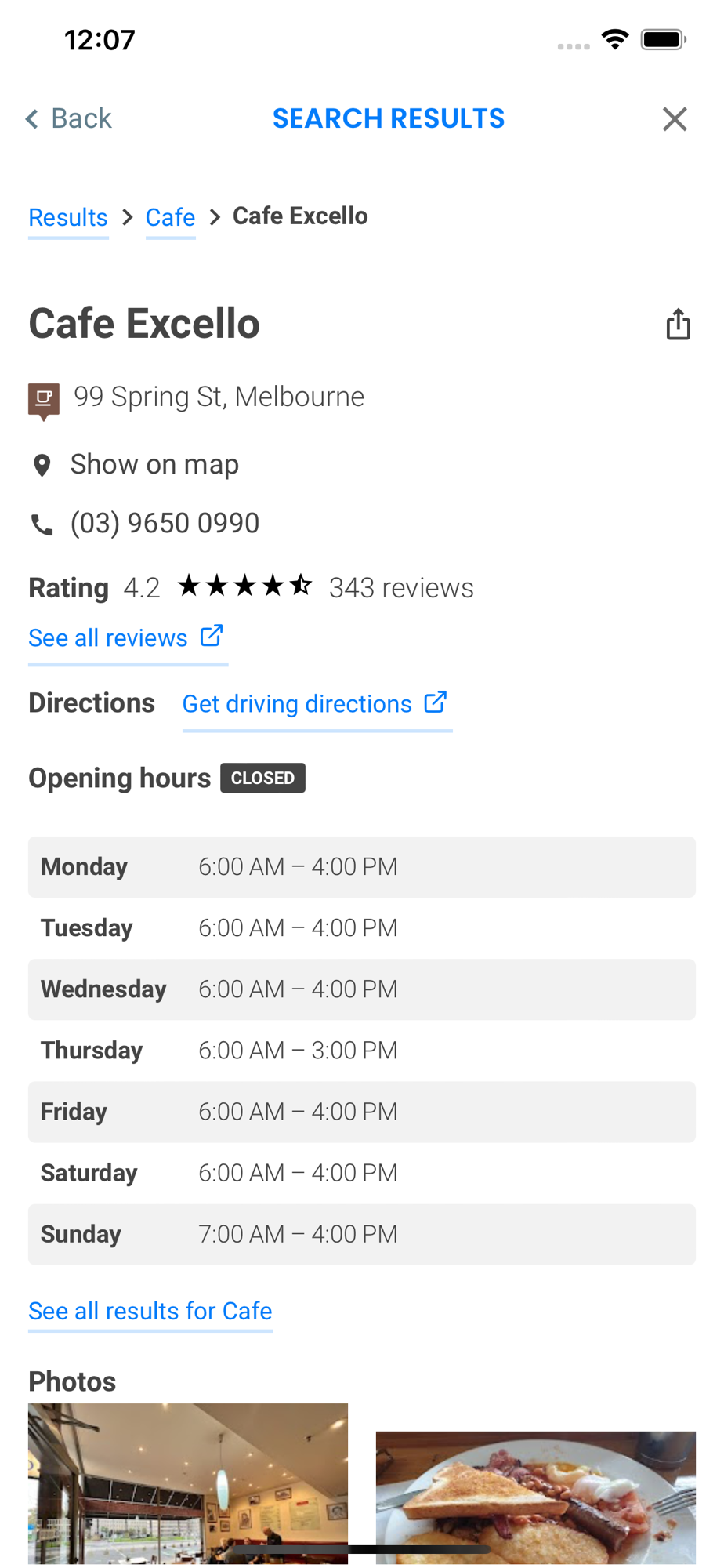Tap external link icon next to reviews
Image resolution: width=724 pixels, height=1568 pixels.
[x=212, y=636]
